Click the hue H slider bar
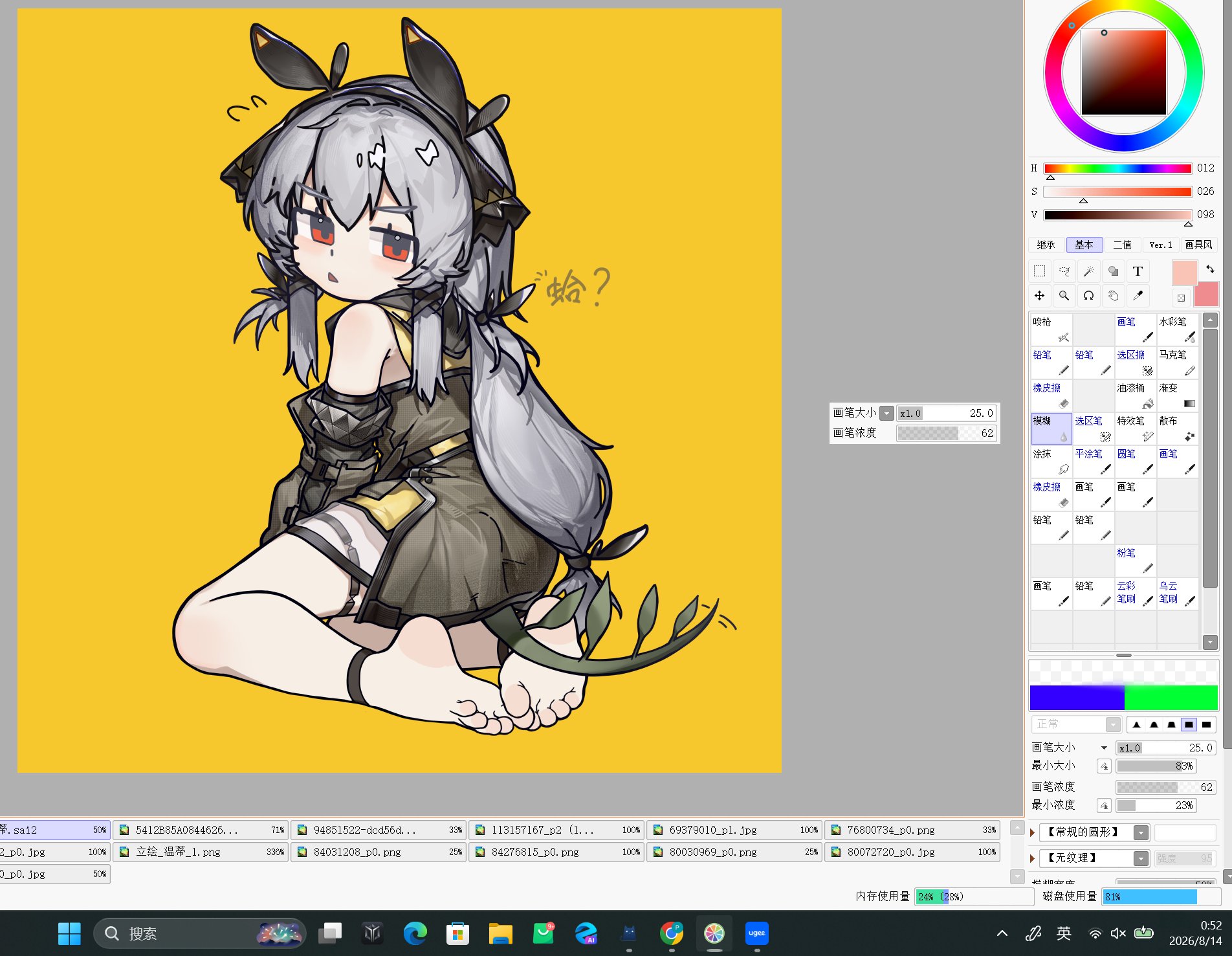Screen dimensions: 1232x956 pyautogui.click(x=1117, y=168)
